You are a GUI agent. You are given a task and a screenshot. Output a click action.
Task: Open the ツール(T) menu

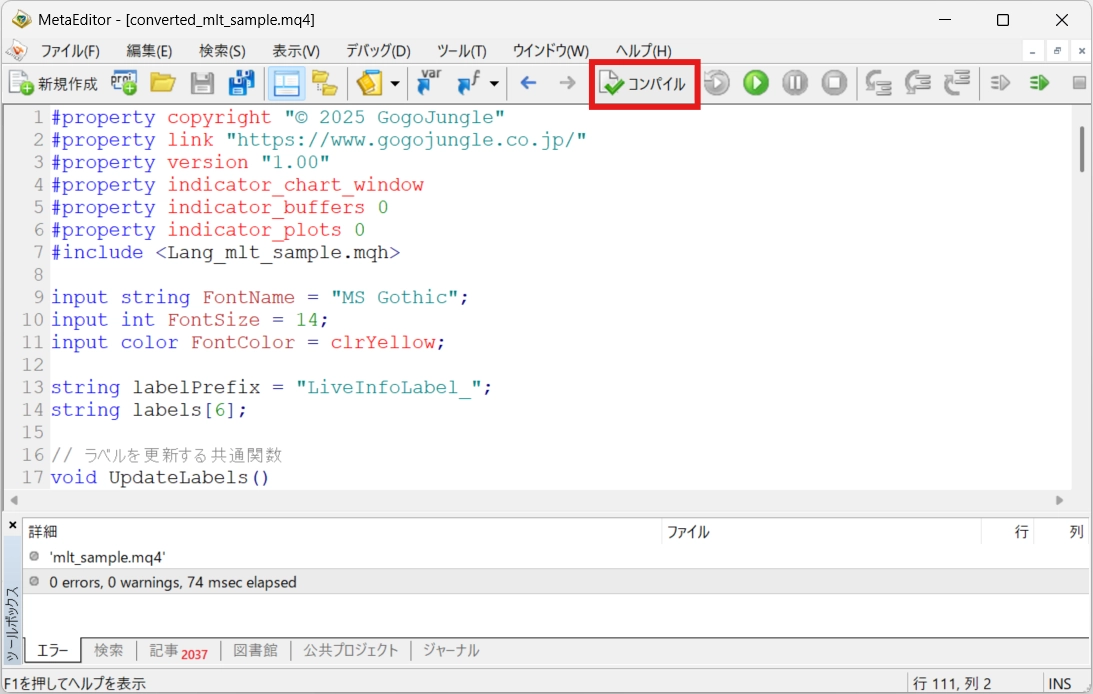(461, 51)
